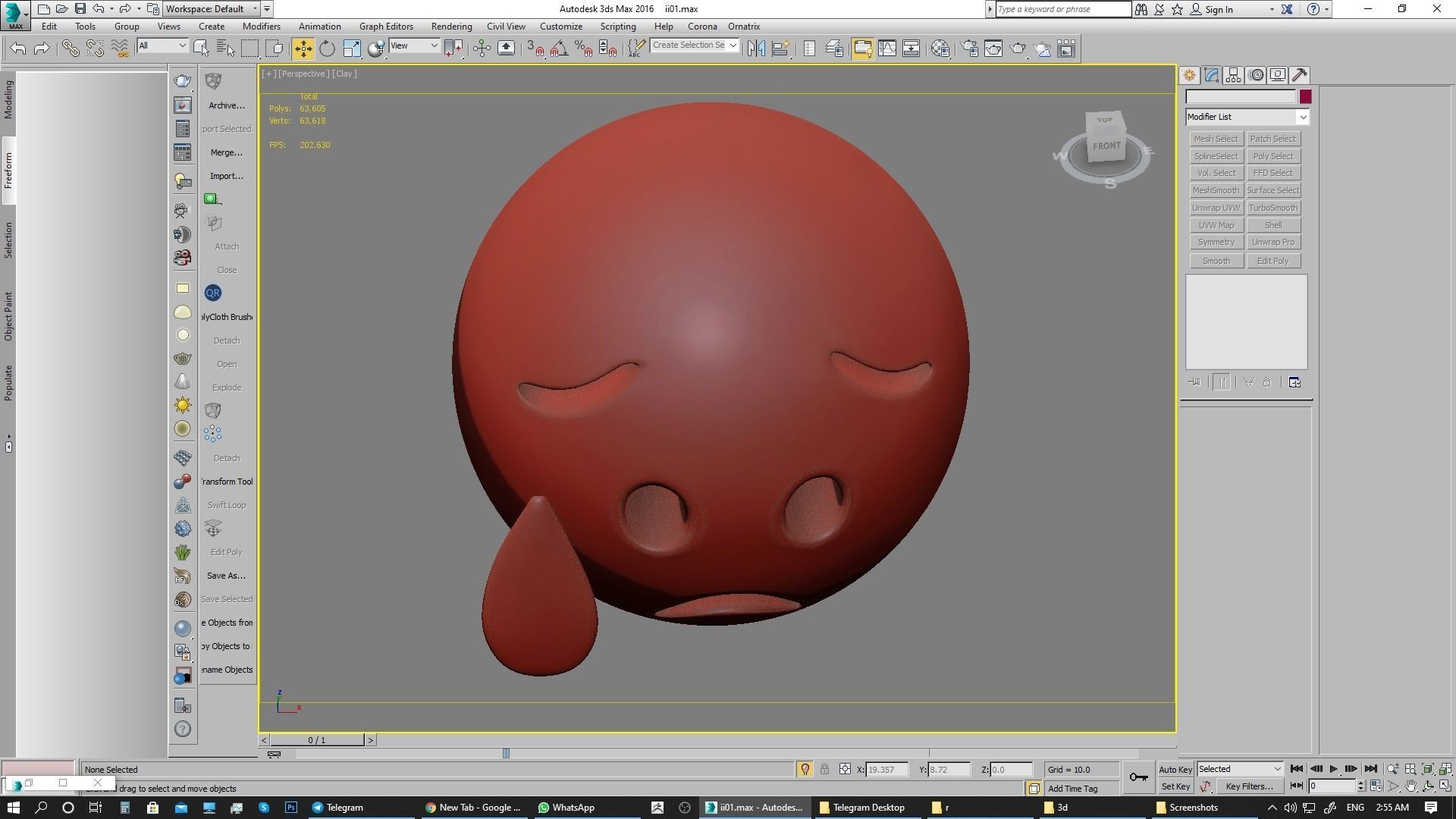This screenshot has height=819, width=1456.
Task: Open the Modifier List dropdown
Action: pos(1247,117)
